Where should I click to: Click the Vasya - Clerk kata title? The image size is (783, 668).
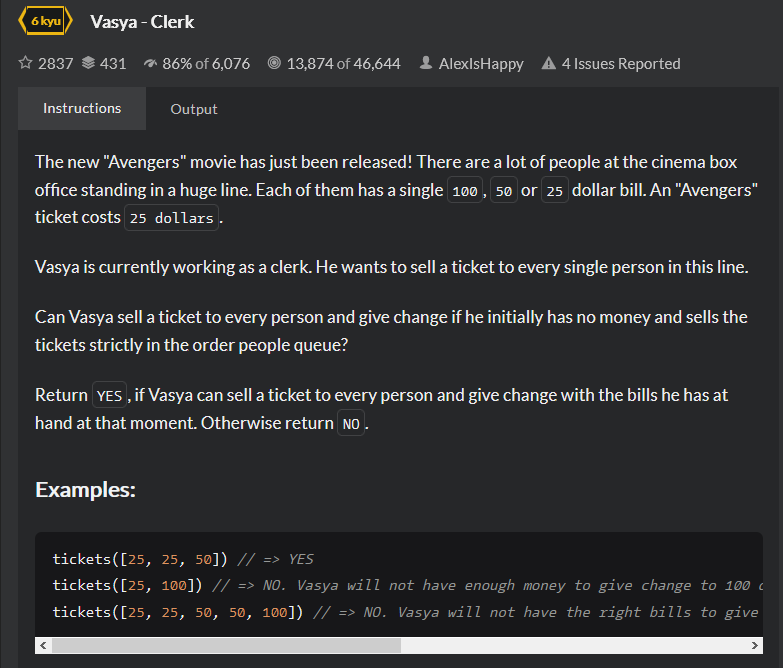(x=142, y=22)
